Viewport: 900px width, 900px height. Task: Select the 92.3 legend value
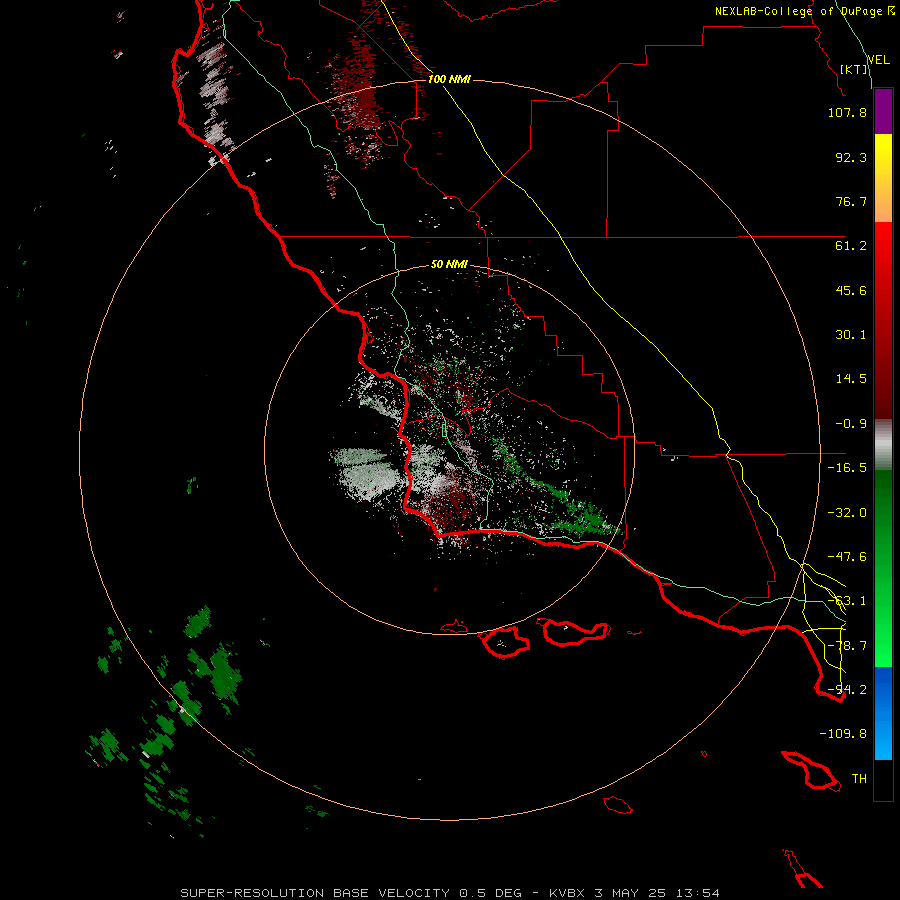pyautogui.click(x=851, y=157)
